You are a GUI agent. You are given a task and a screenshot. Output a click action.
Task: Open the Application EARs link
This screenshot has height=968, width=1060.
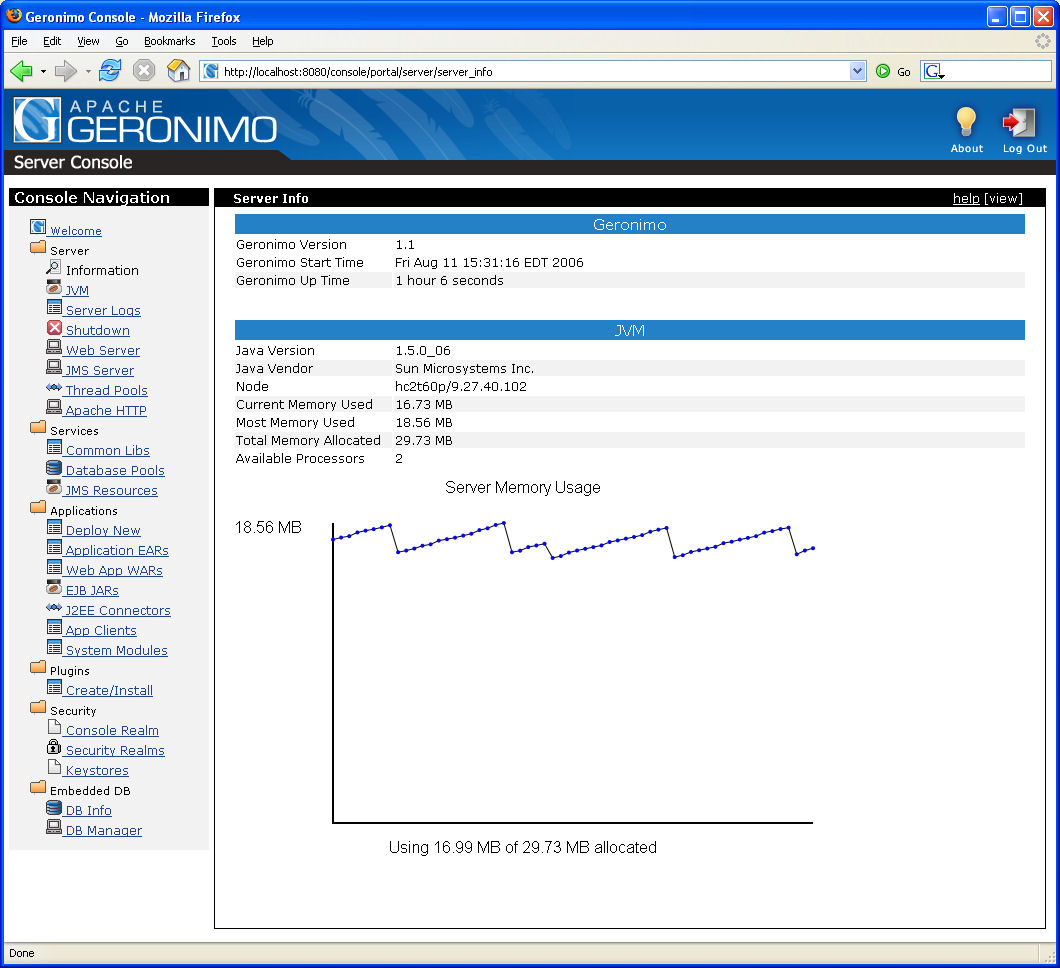[117, 550]
